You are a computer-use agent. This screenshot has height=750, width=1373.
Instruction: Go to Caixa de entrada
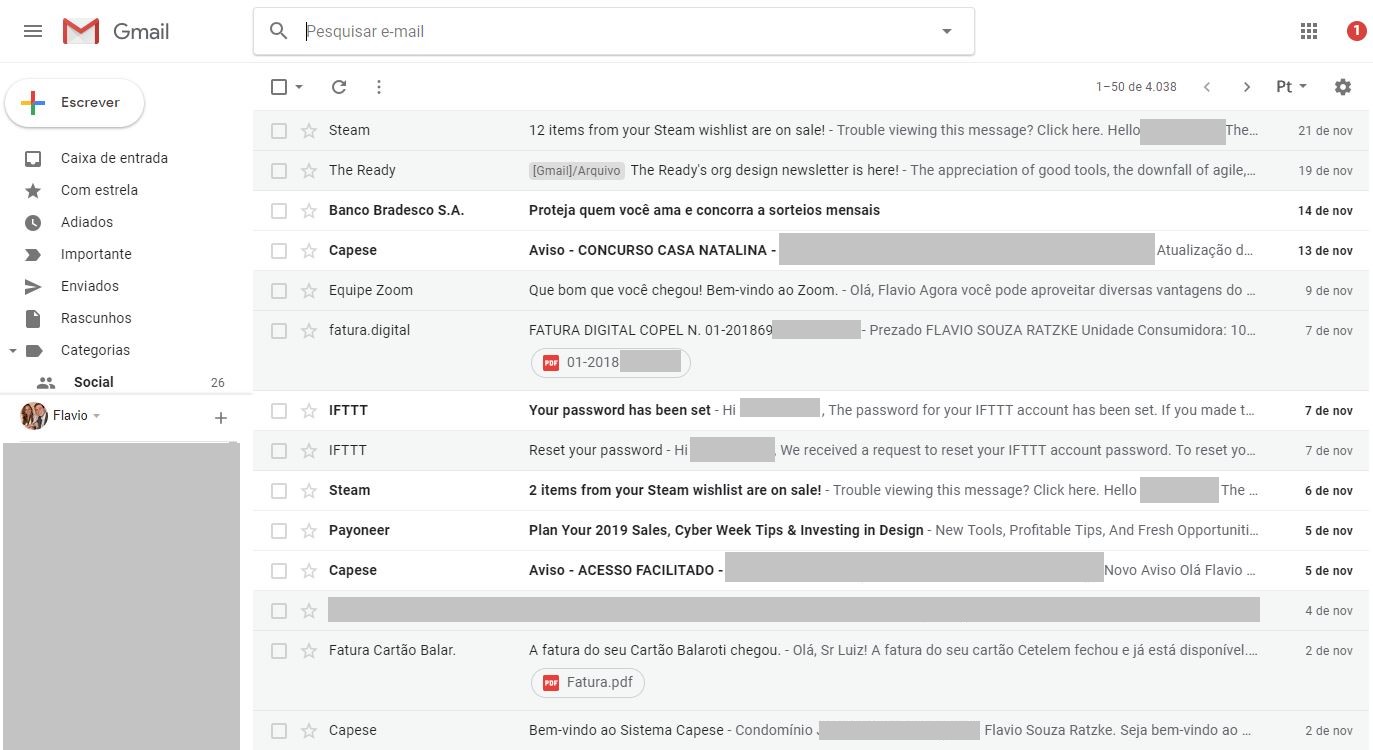[x=113, y=158]
